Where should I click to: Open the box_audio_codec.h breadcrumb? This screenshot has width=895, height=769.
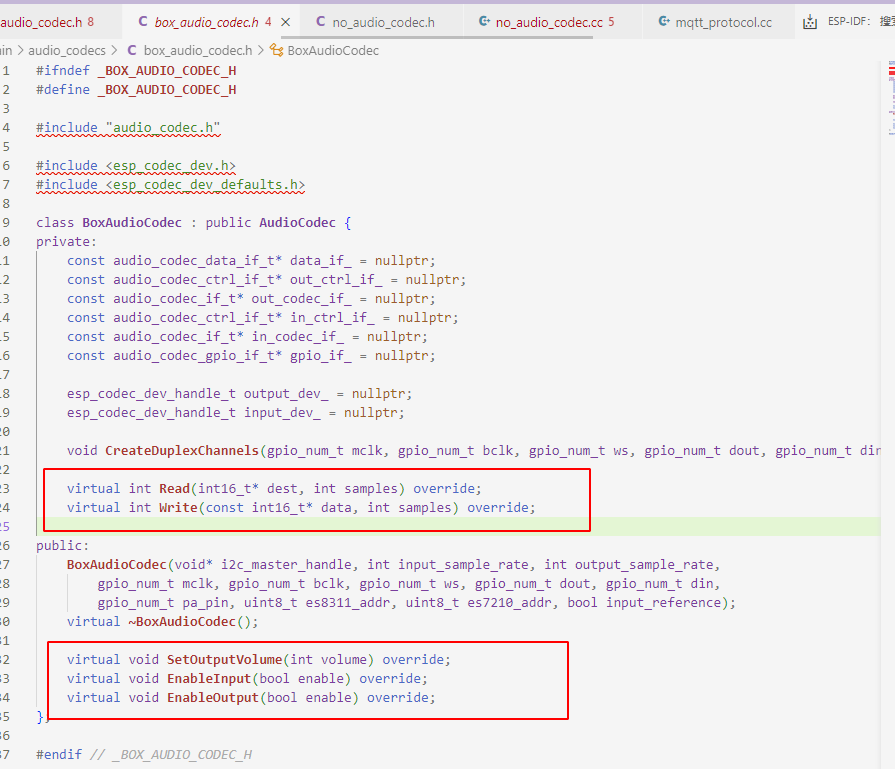[x=197, y=50]
